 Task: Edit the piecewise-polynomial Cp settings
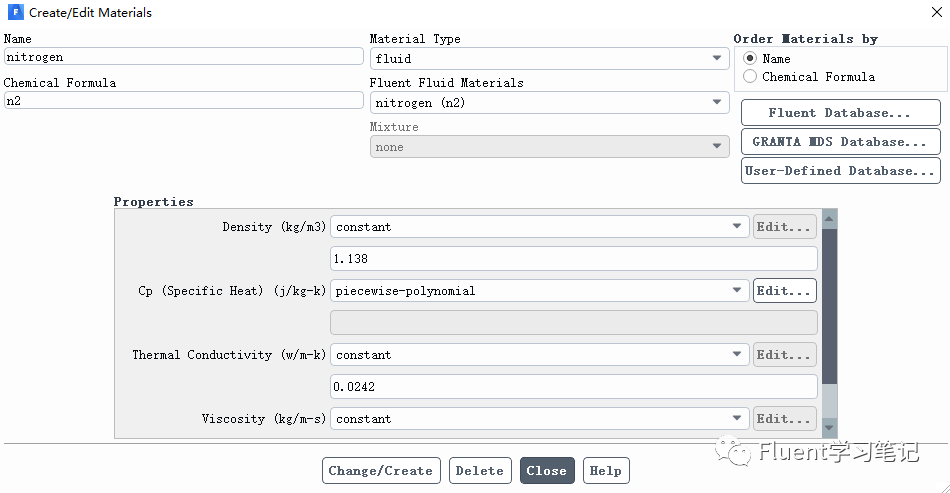784,291
